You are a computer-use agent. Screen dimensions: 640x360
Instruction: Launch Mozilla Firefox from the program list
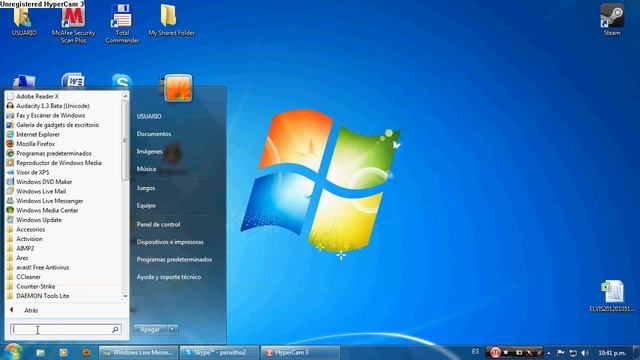click(x=35, y=144)
